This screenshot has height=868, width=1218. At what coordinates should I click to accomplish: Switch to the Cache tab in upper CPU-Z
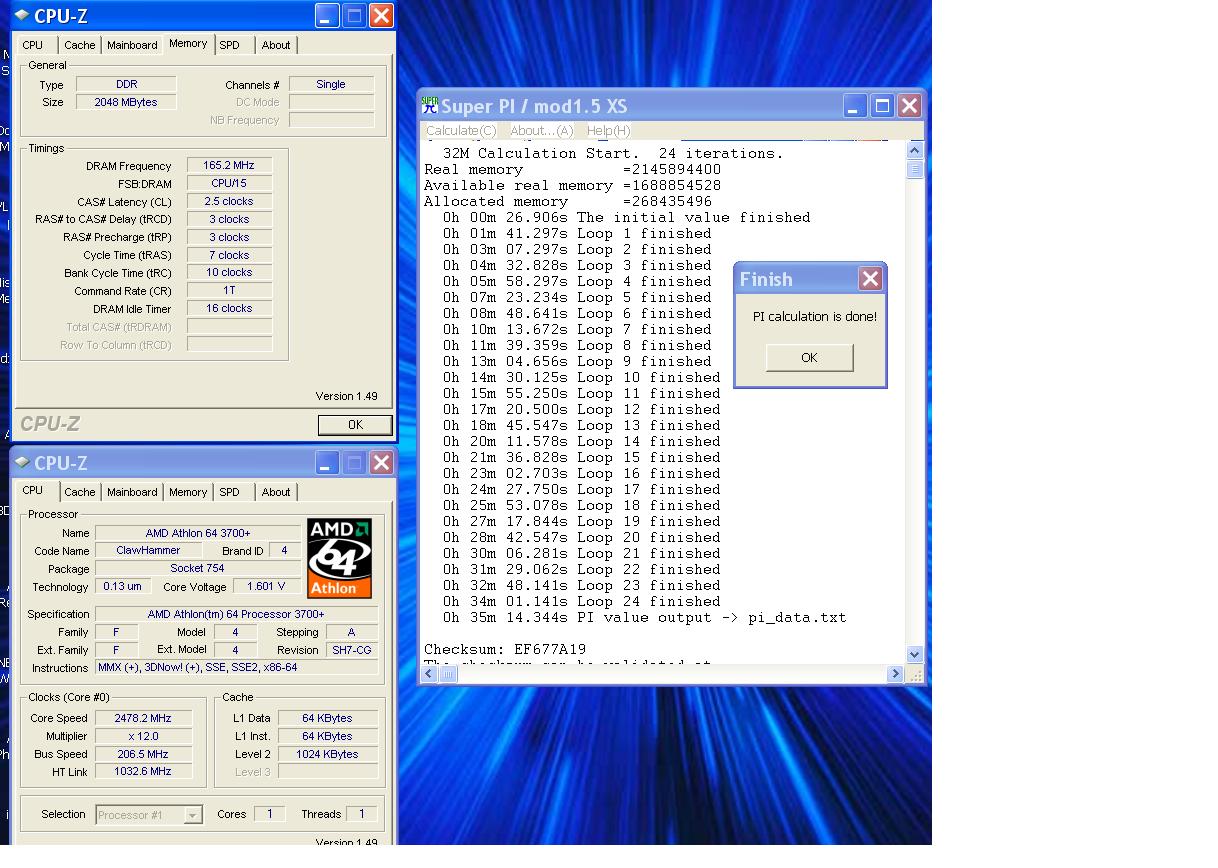pos(79,45)
